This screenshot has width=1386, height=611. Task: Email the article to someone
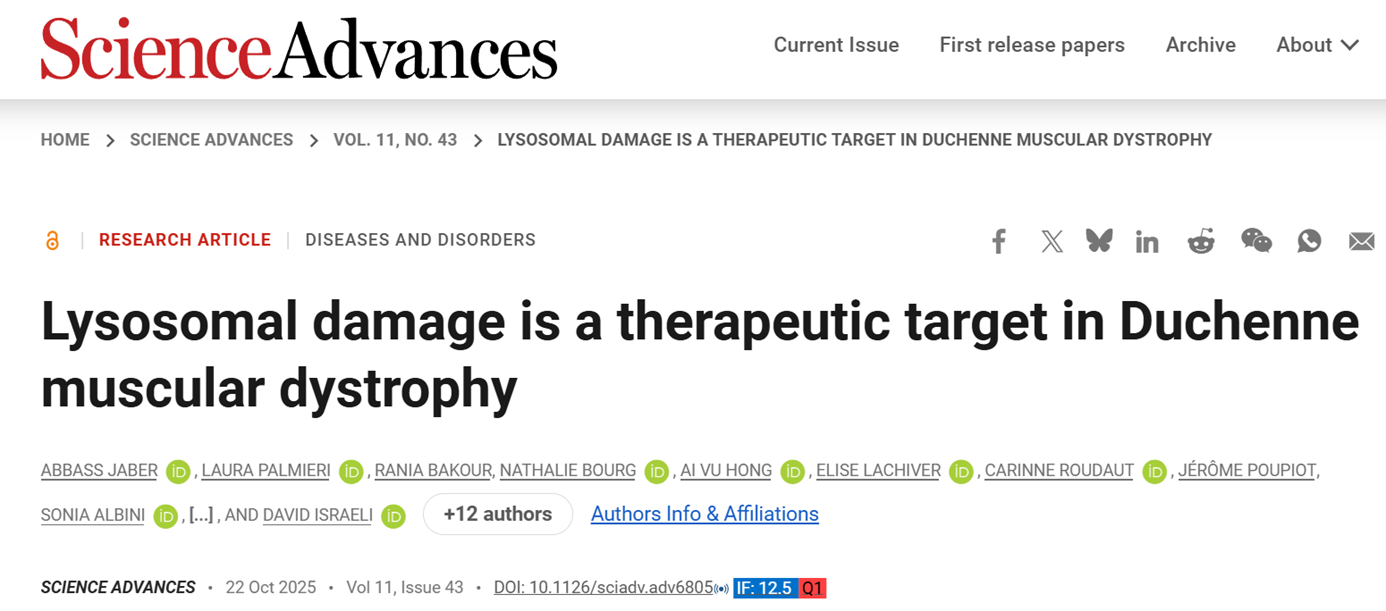pyautogui.click(x=1360, y=241)
